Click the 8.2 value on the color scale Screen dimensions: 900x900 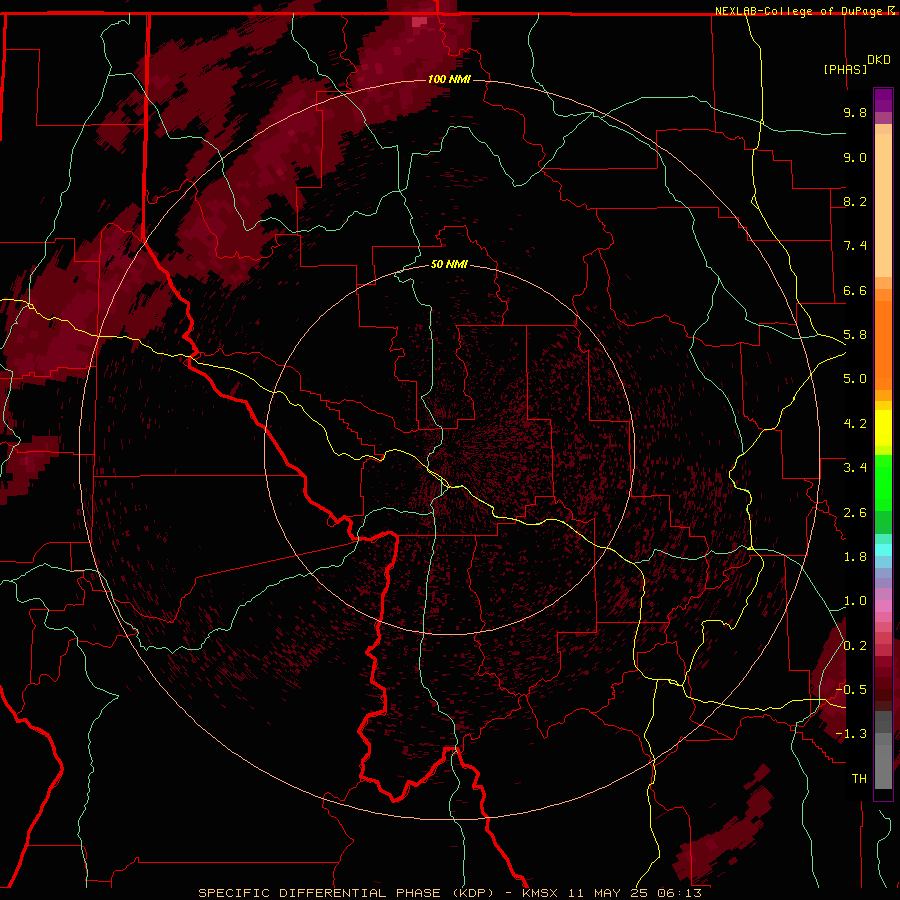point(855,201)
